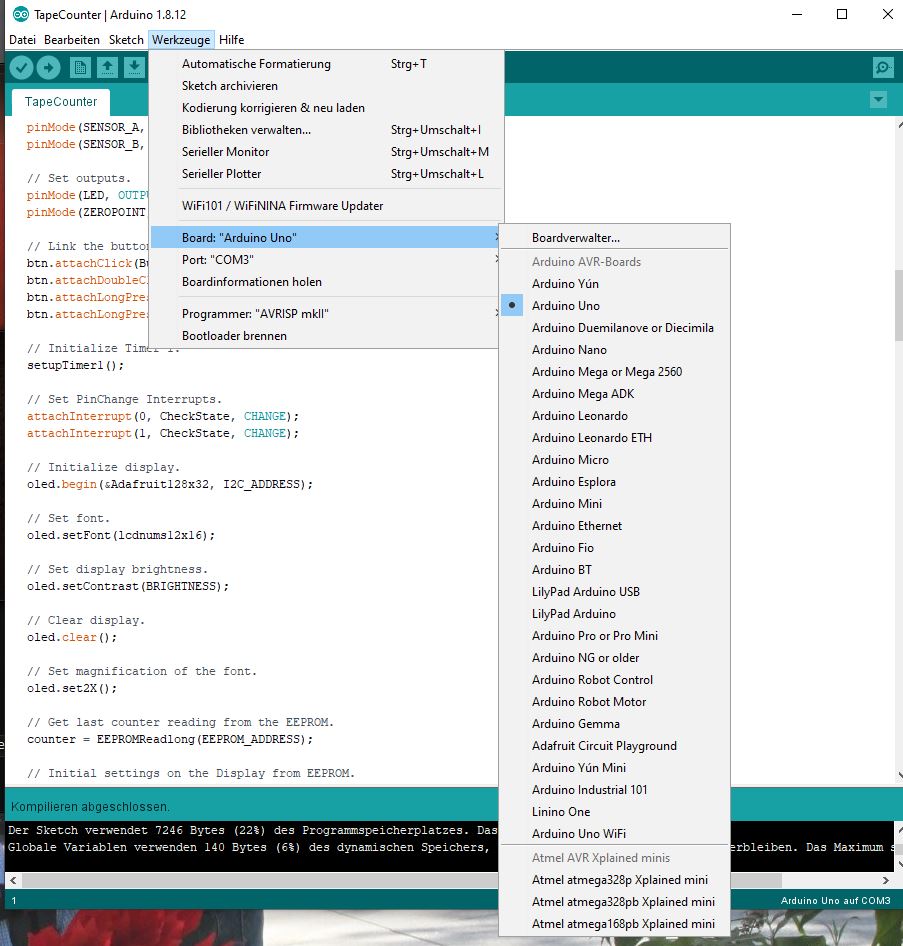Click the Open sketch up-arrow icon
Viewport: 903px width, 946px height.
[107, 67]
